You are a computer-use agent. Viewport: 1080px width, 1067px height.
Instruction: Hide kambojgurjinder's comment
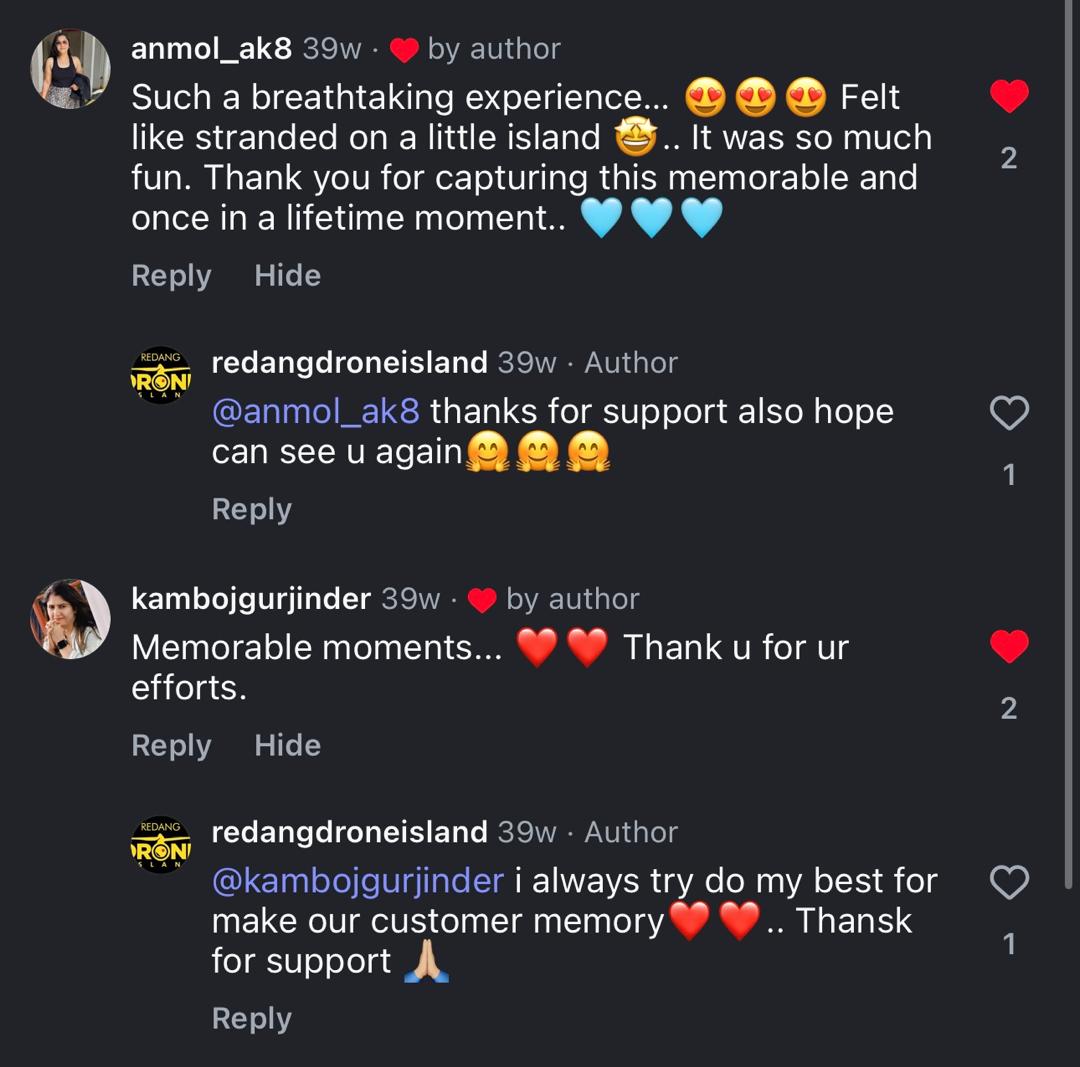click(x=287, y=746)
